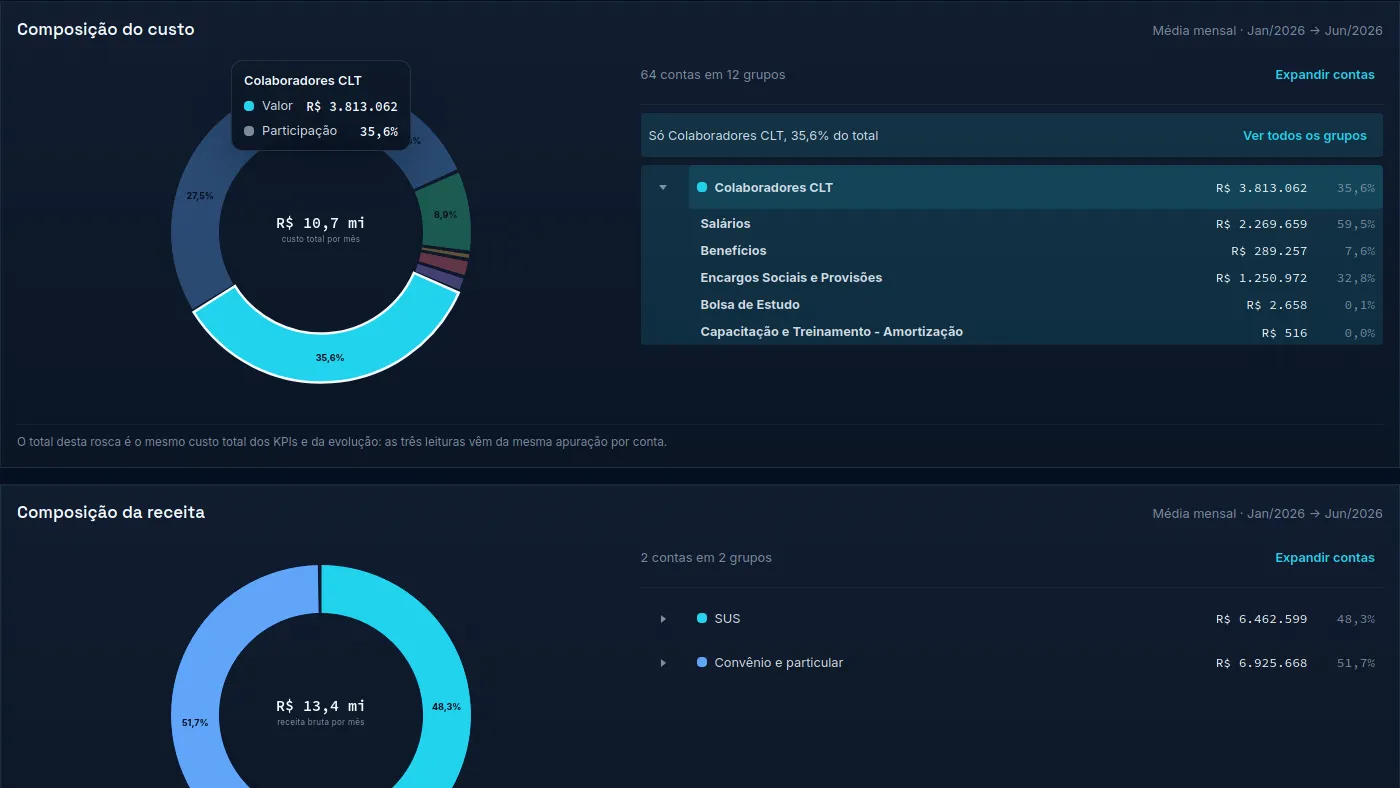Screen dimensions: 1400x788
Task: Click the R$ 13,4 mi total in the revenue donut
Action: 321,706
